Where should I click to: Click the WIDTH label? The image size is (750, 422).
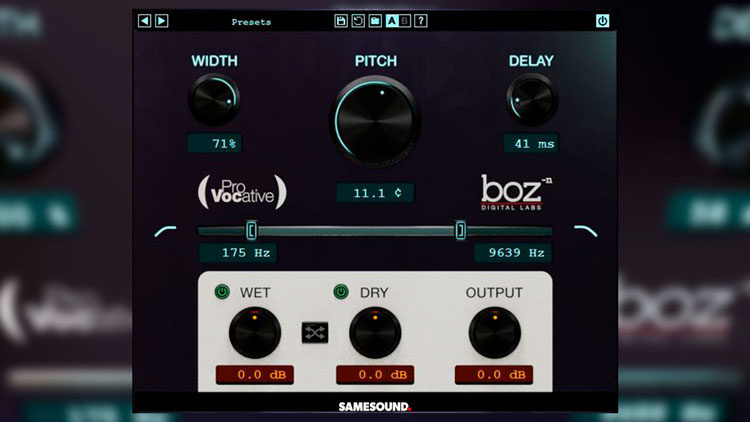[214, 61]
